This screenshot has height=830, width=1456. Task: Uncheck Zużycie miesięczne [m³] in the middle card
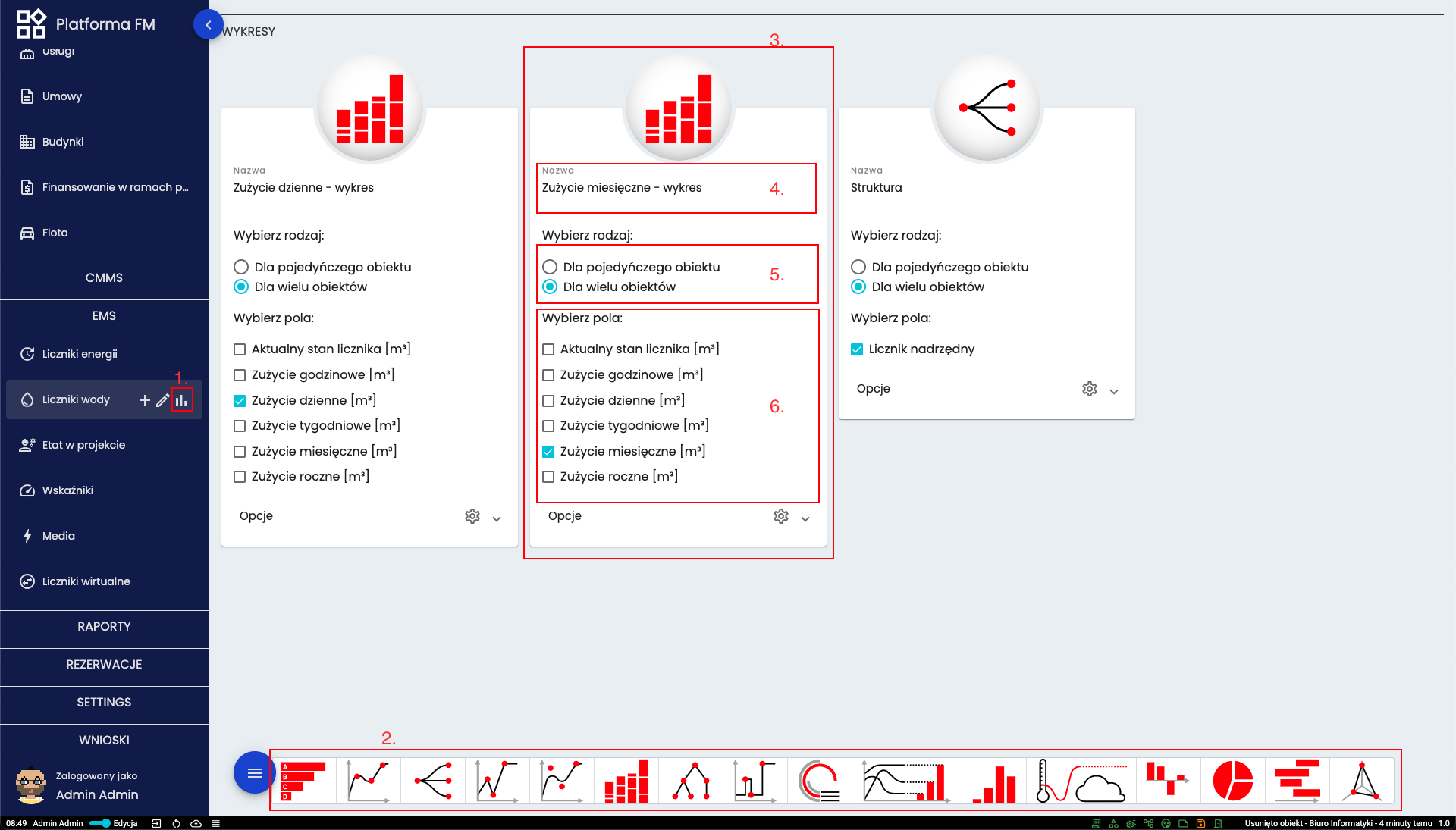click(x=548, y=452)
